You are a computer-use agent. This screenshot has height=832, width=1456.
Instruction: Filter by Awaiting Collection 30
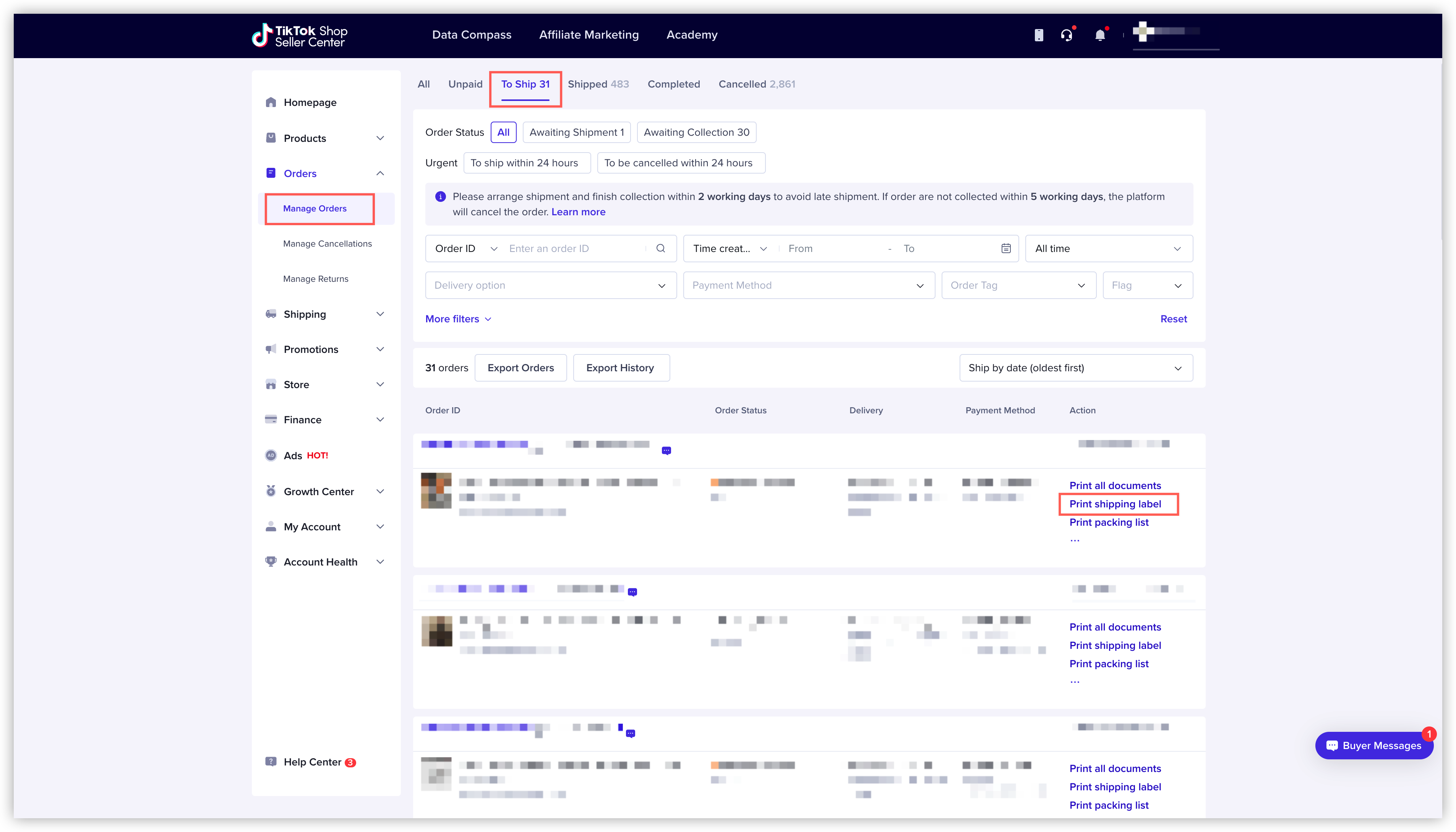pyautogui.click(x=696, y=132)
